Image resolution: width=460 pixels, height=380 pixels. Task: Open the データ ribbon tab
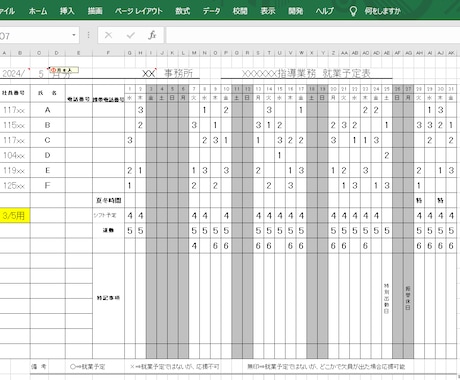211,11
